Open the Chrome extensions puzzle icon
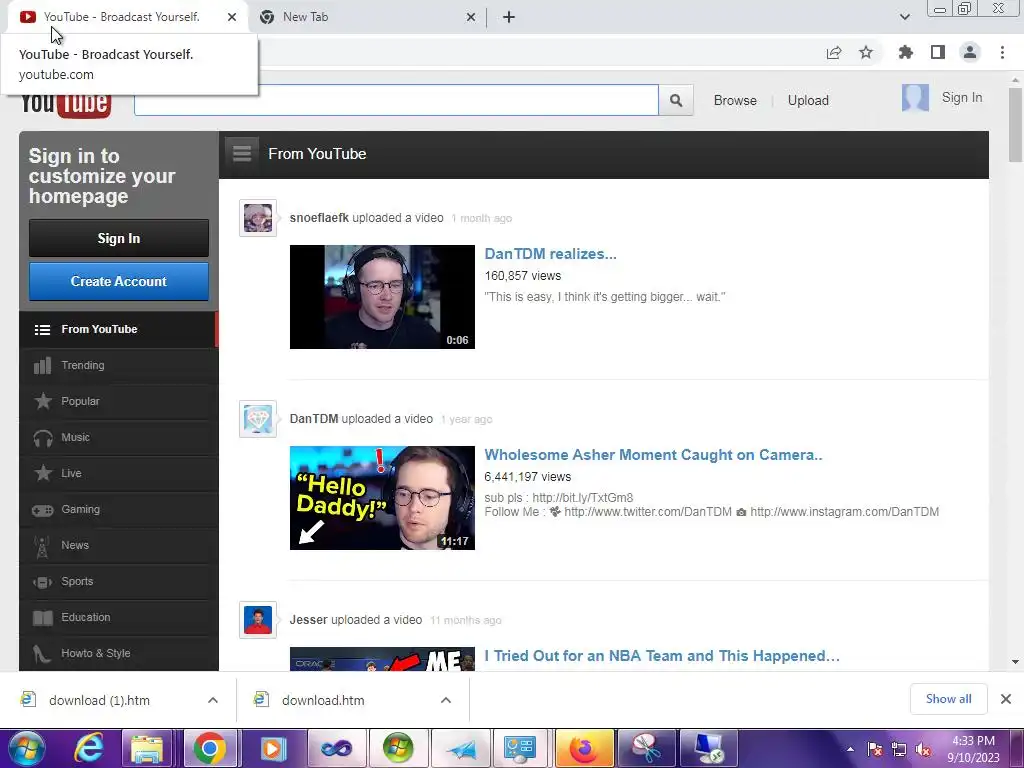This screenshot has height=768, width=1024. pos(906,53)
